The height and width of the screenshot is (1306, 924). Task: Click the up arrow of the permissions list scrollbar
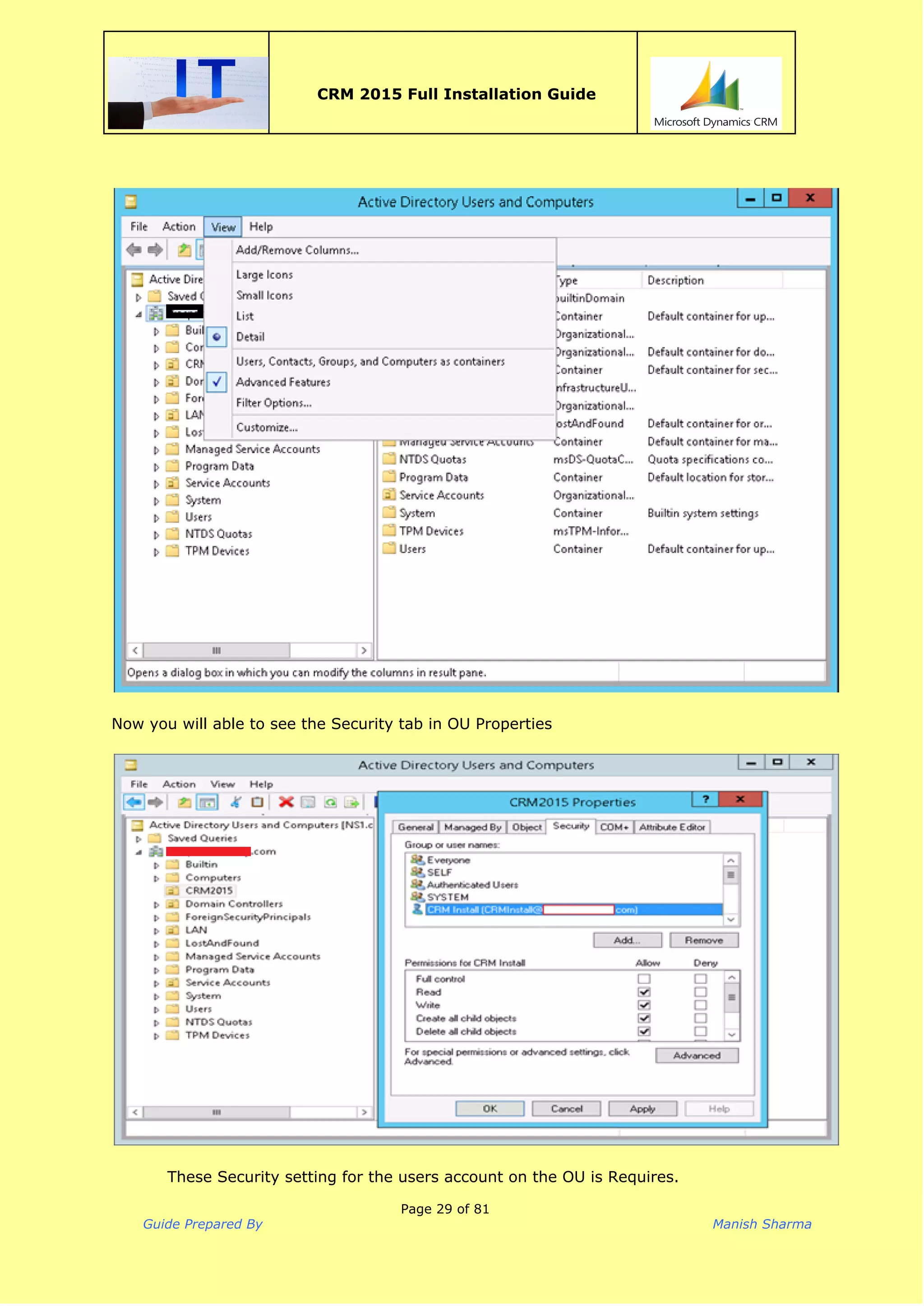coord(732,978)
